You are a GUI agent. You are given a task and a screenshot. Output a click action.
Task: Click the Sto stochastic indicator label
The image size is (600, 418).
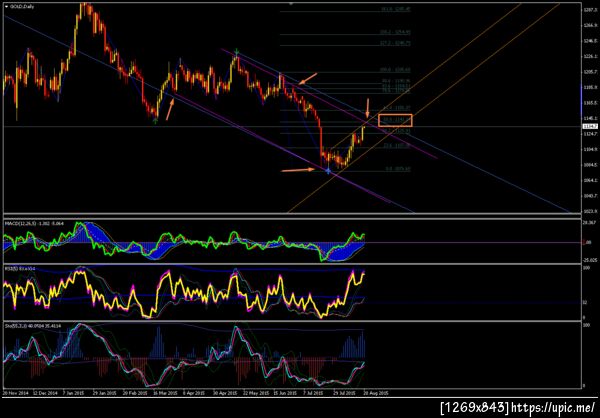click(14, 326)
